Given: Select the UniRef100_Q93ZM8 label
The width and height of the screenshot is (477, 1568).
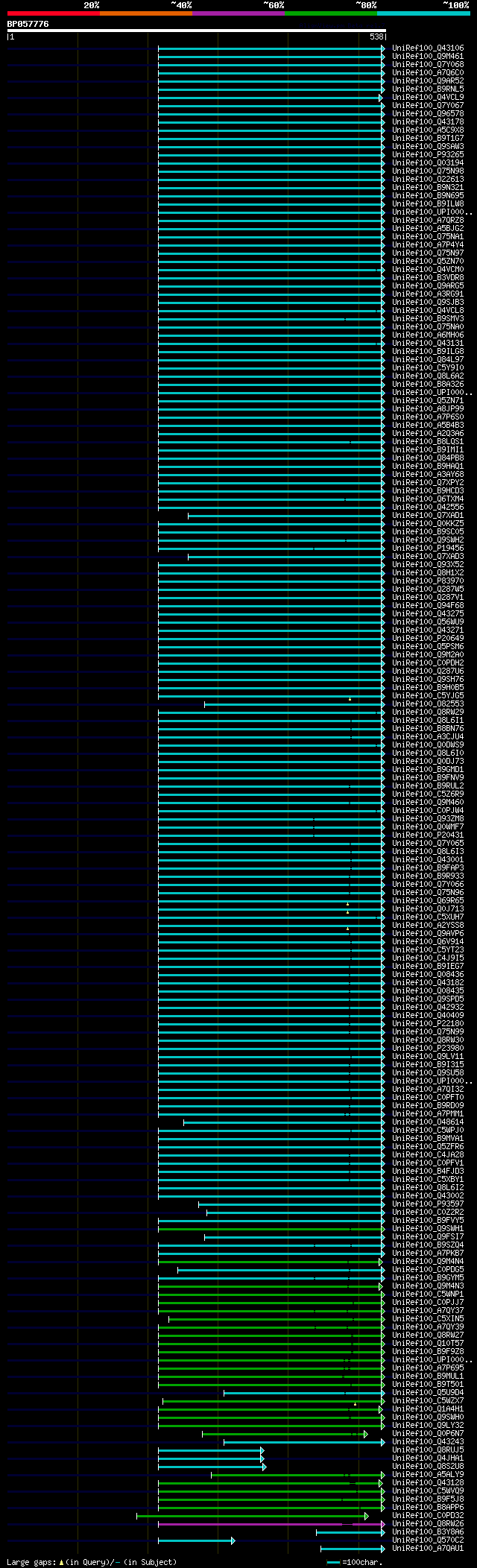Looking at the screenshot, I should click(428, 819).
